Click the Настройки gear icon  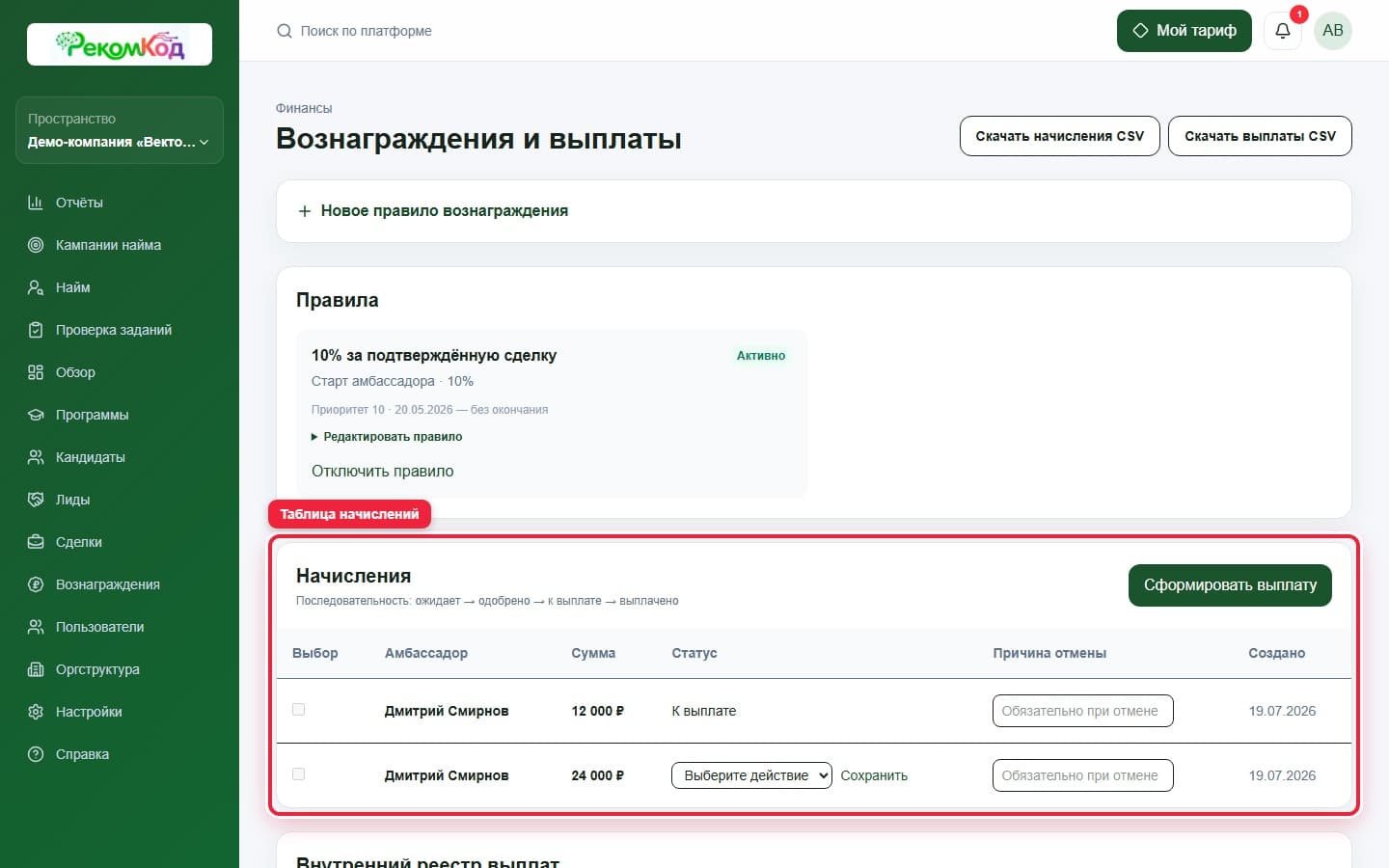[36, 712]
